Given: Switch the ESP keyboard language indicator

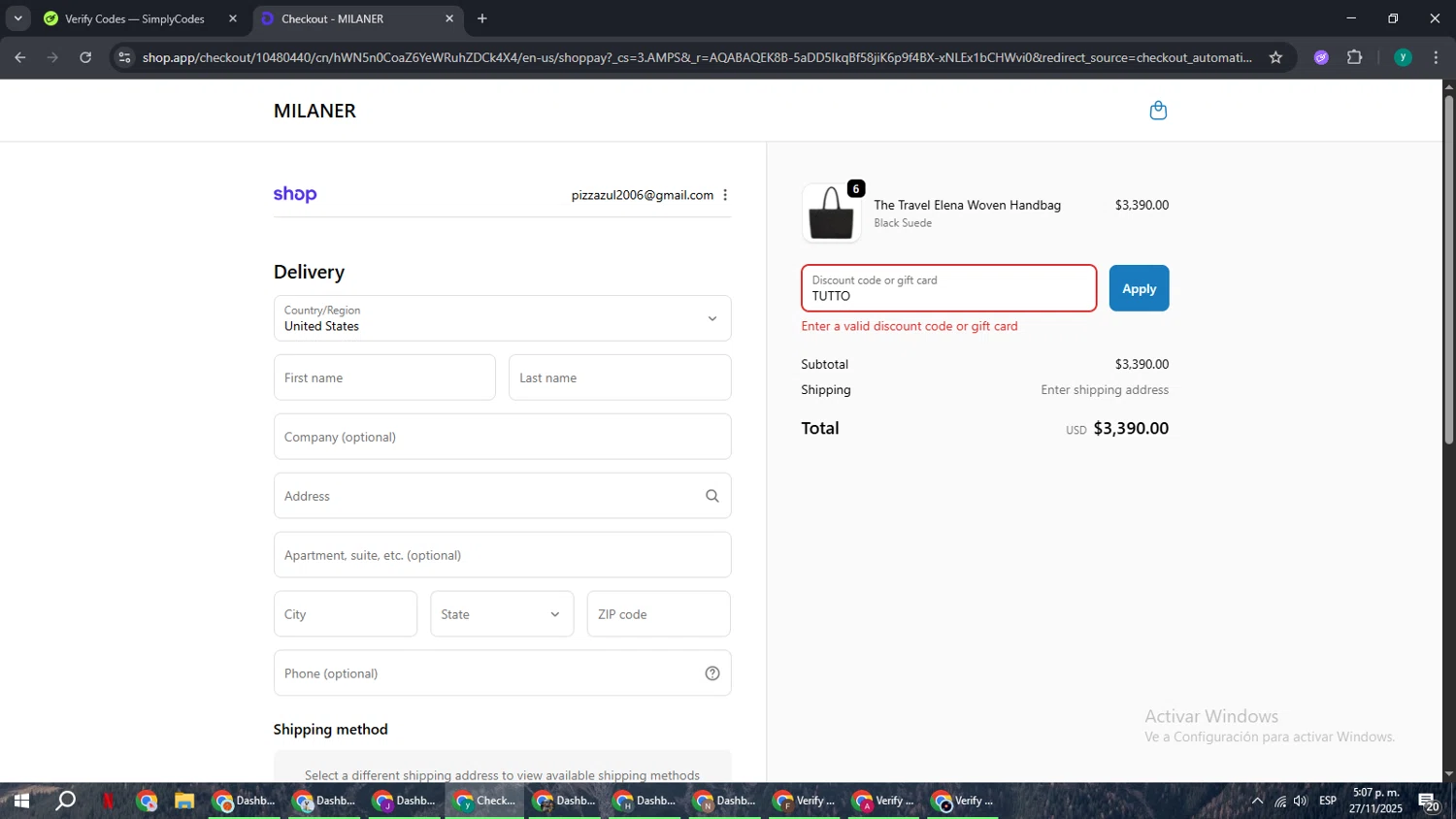Looking at the screenshot, I should pos(1328,801).
